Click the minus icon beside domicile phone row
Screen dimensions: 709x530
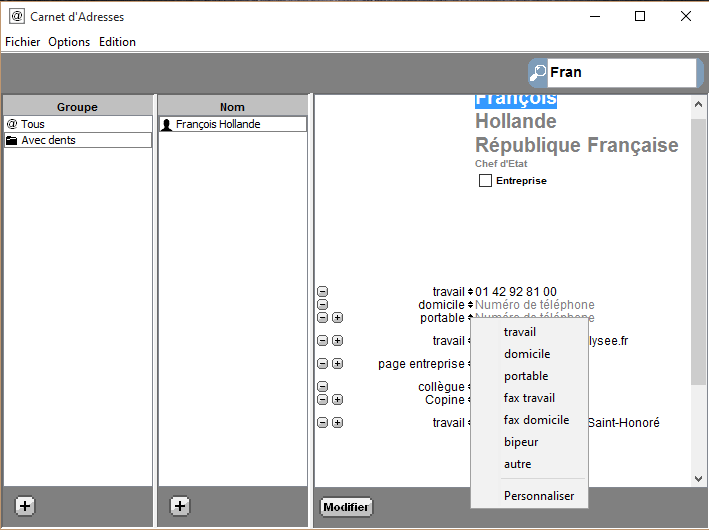[x=322, y=305]
